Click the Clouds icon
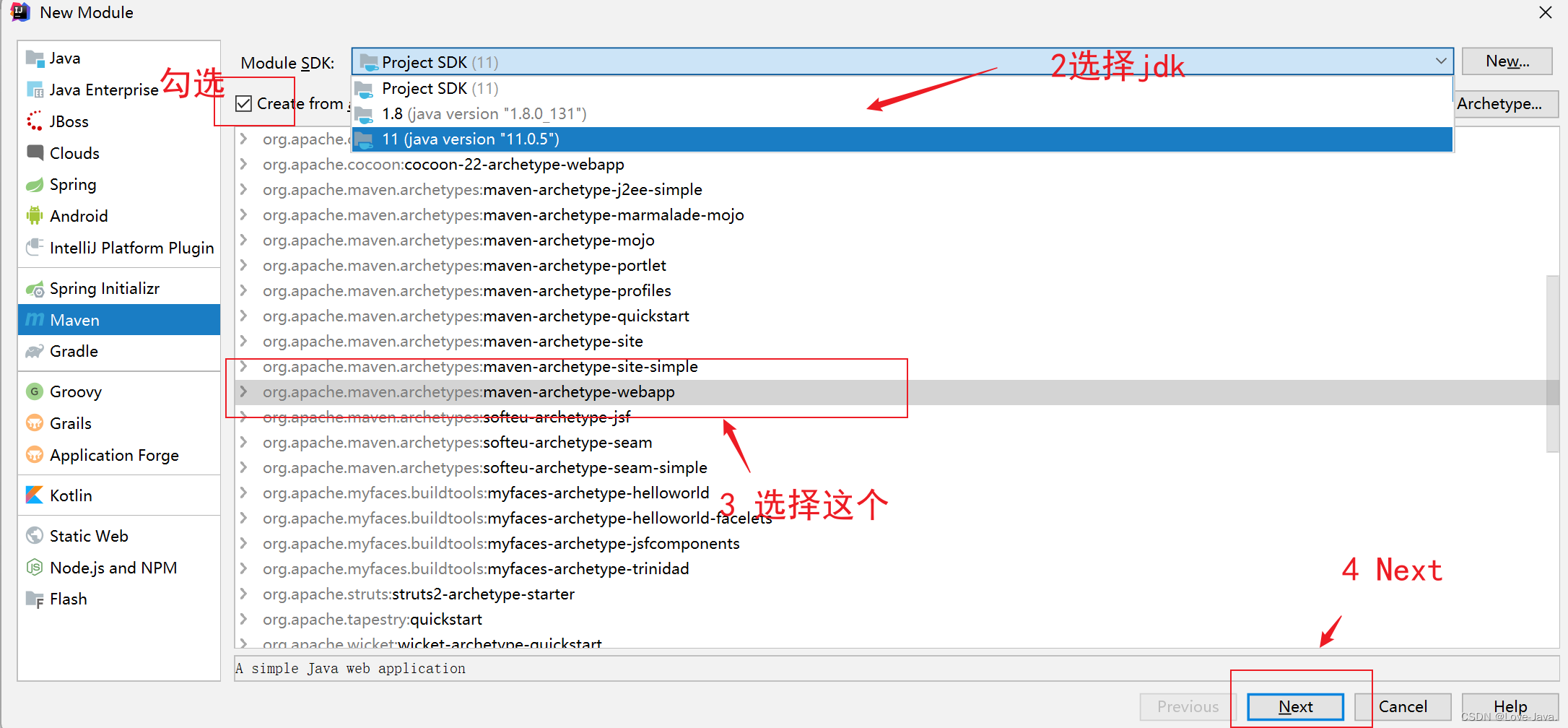 (35, 152)
